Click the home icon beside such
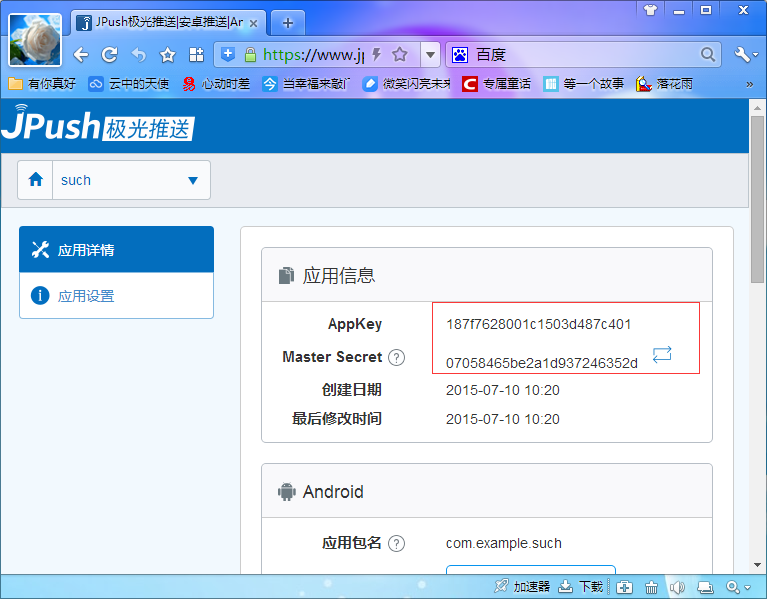The height and width of the screenshot is (599, 767). pos(35,179)
